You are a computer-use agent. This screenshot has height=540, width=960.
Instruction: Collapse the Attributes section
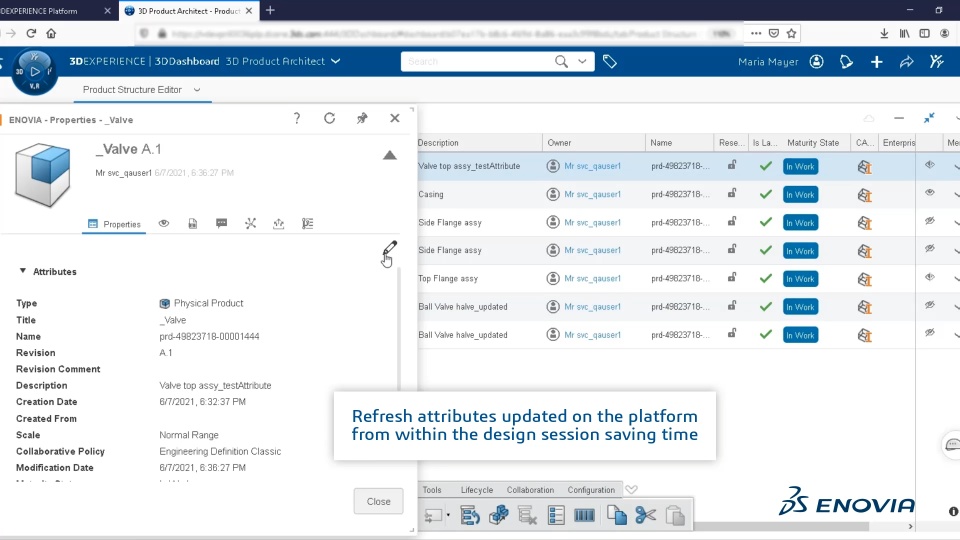[23, 271]
